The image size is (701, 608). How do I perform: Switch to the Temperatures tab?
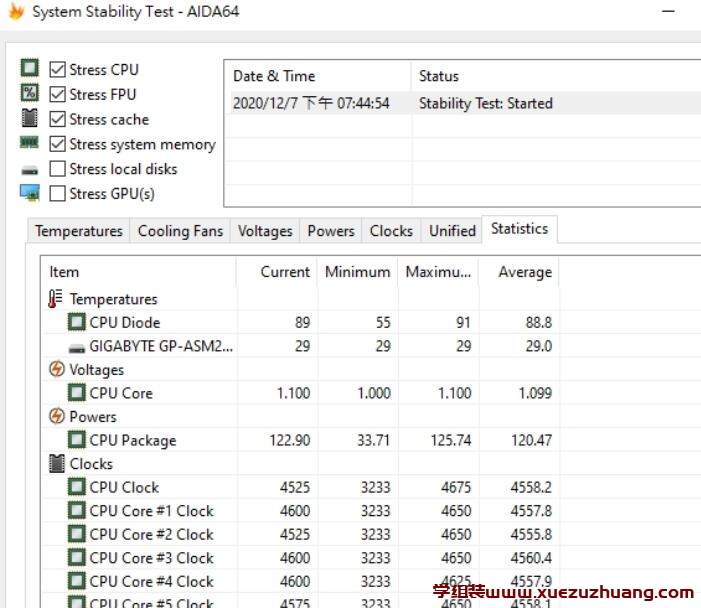coord(78,231)
